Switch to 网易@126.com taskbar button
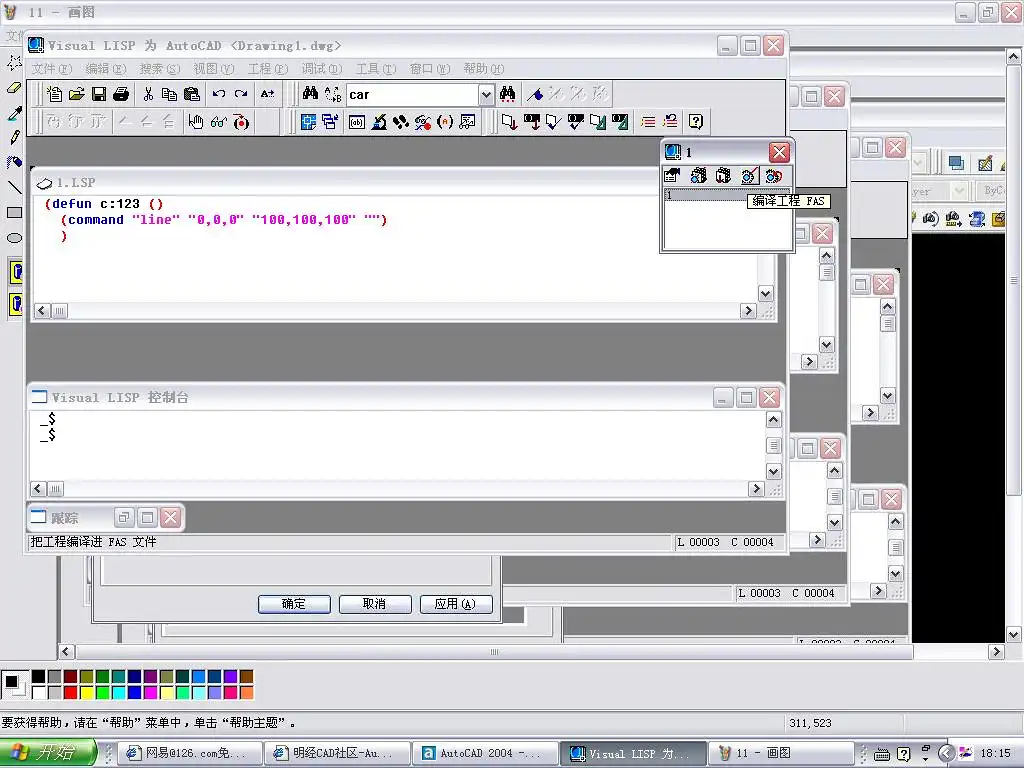Viewport: 1024px width, 768px height. (191, 754)
